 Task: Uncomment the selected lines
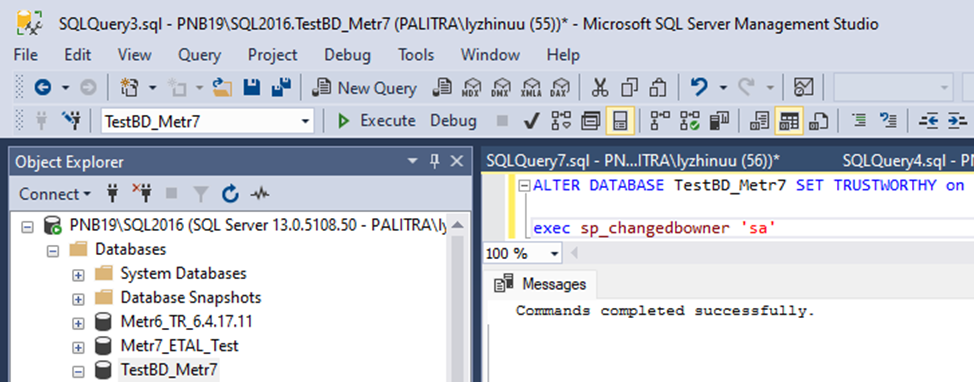[x=889, y=121]
